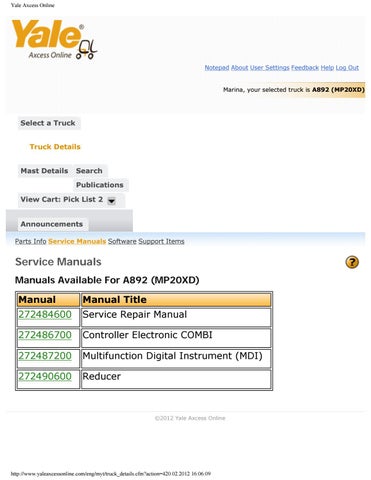The width and height of the screenshot is (371, 480).
Task: Select the Service Manuals tab
Action: (77, 241)
